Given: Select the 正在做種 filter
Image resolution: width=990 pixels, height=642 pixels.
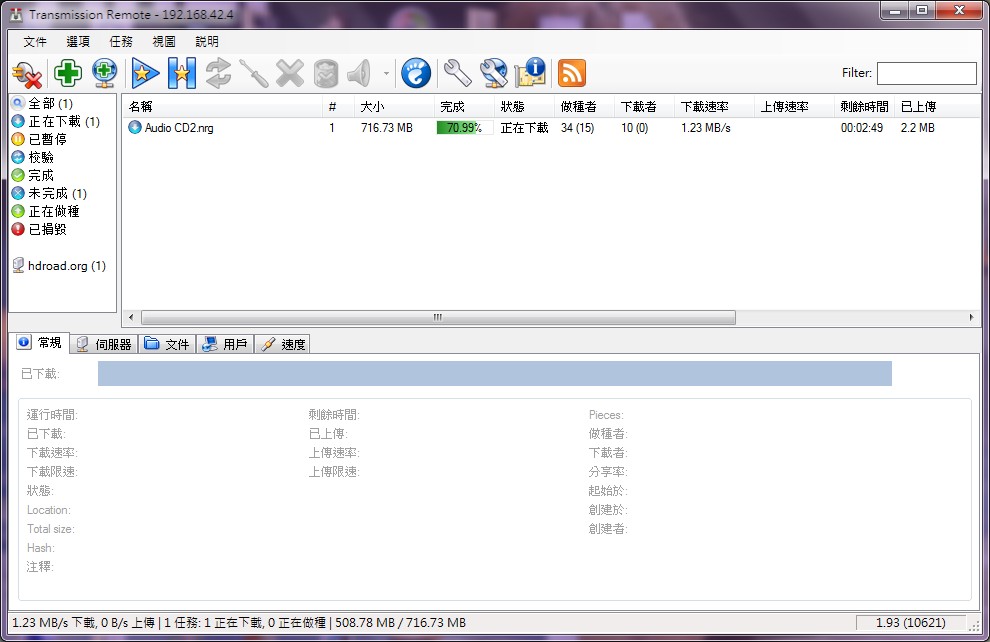Looking at the screenshot, I should [x=45, y=211].
